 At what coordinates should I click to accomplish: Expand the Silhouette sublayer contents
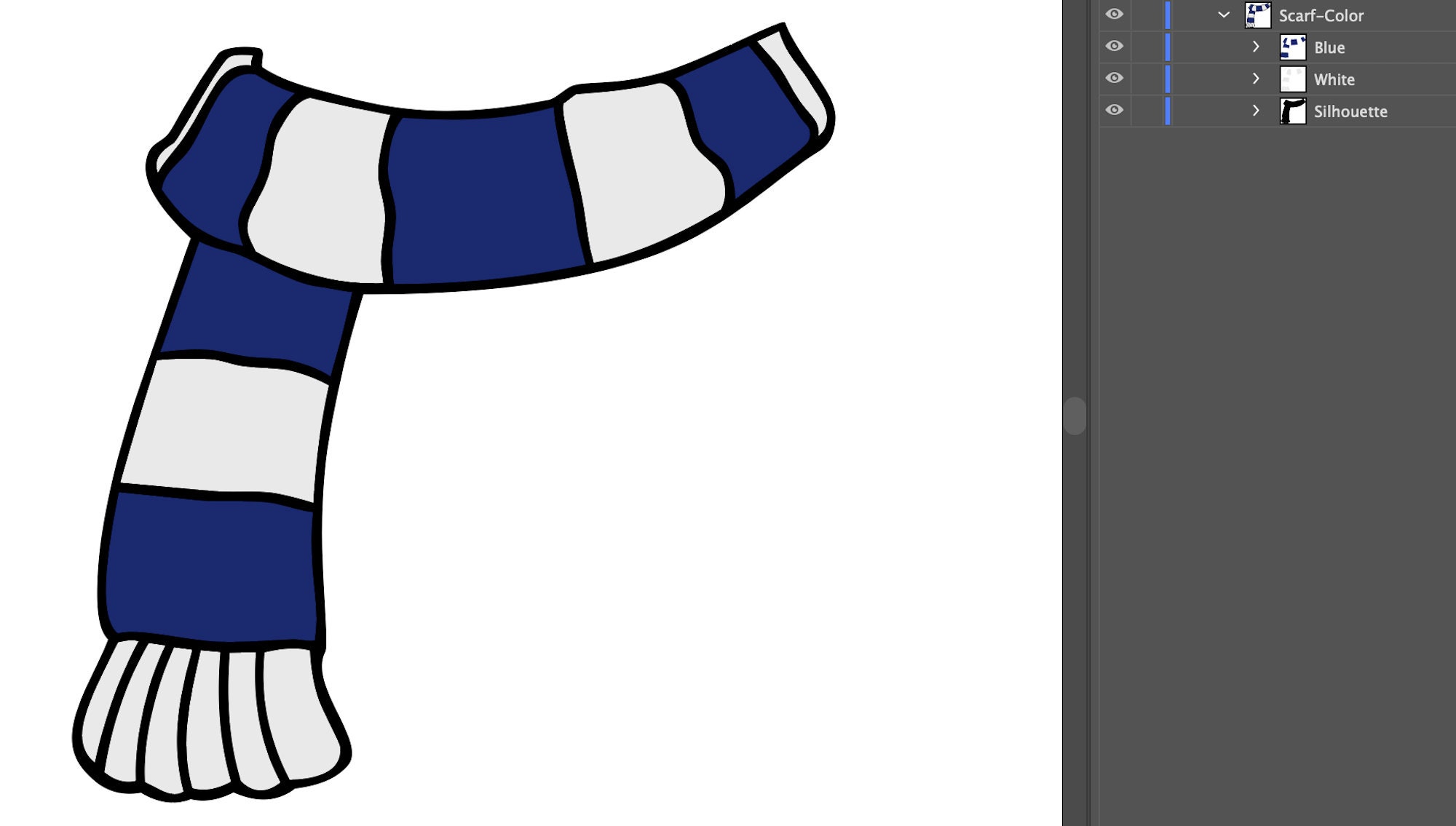pyautogui.click(x=1257, y=111)
